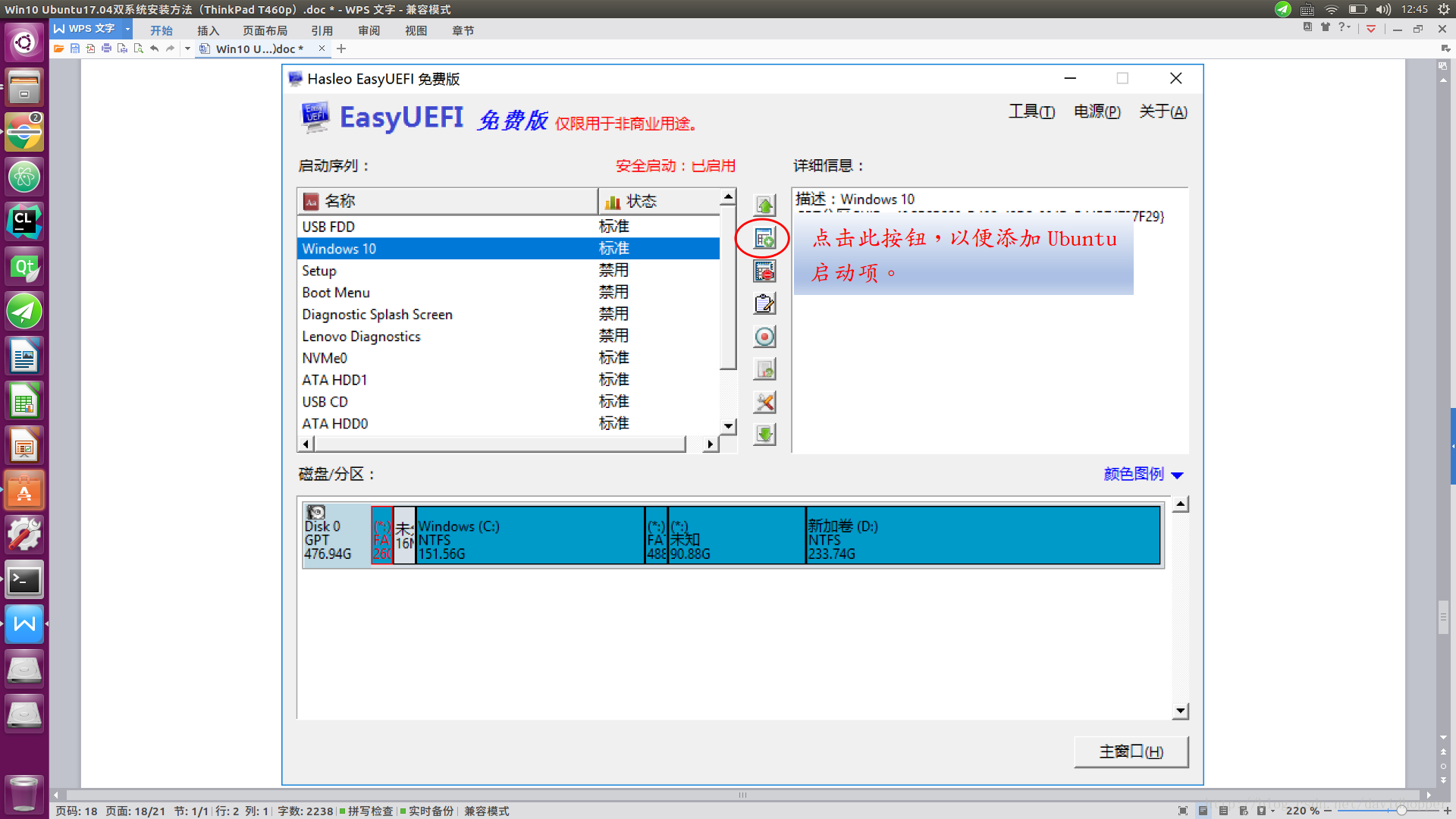Open Qt Creator from the dock
The height and width of the screenshot is (819, 1456).
click(24, 266)
